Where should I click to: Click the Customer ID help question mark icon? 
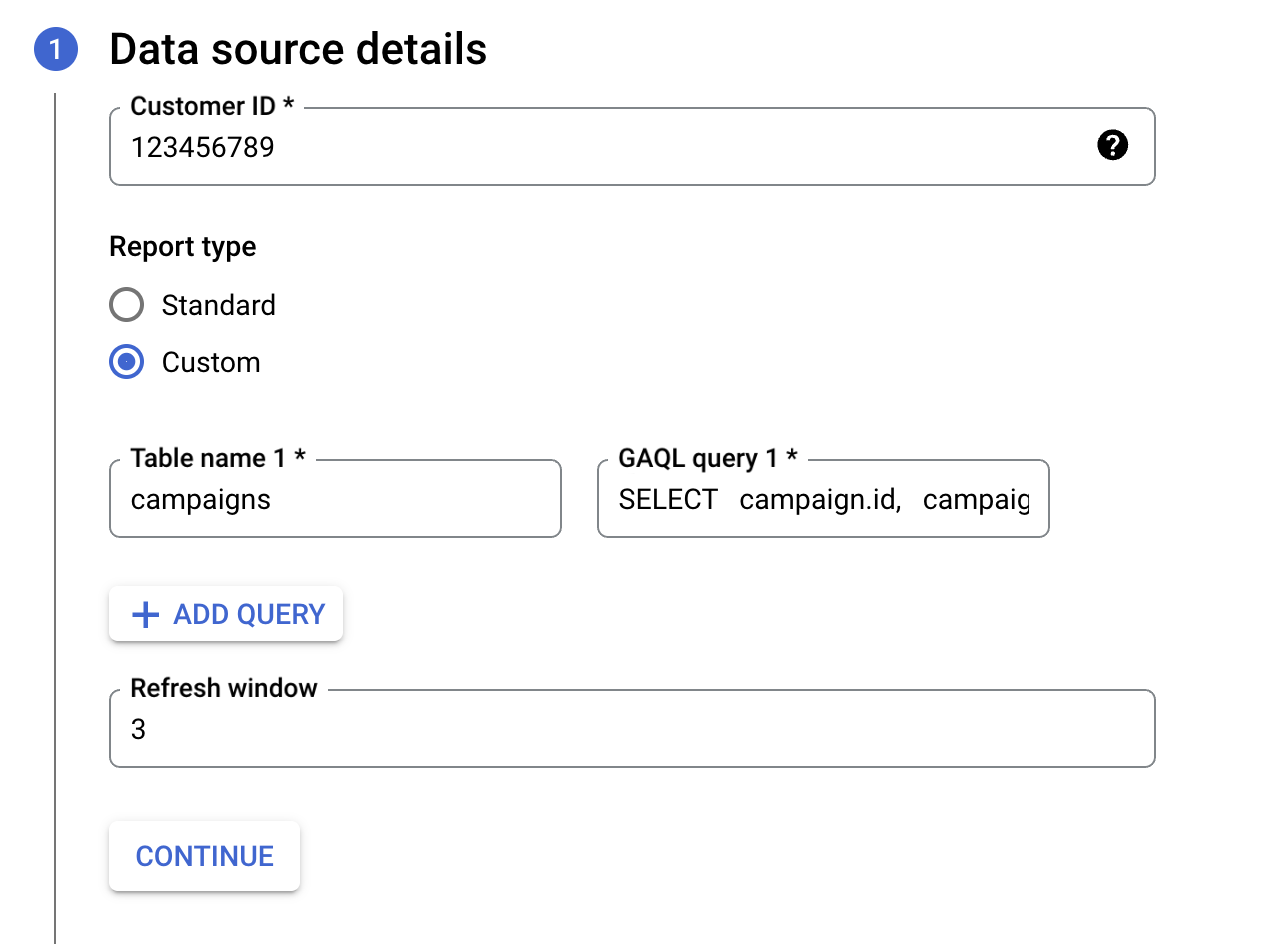(1112, 146)
